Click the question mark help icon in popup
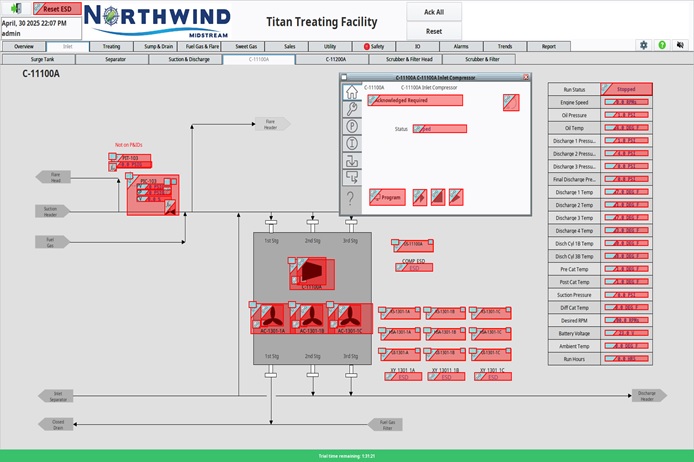The width and height of the screenshot is (694, 462). coord(352,197)
